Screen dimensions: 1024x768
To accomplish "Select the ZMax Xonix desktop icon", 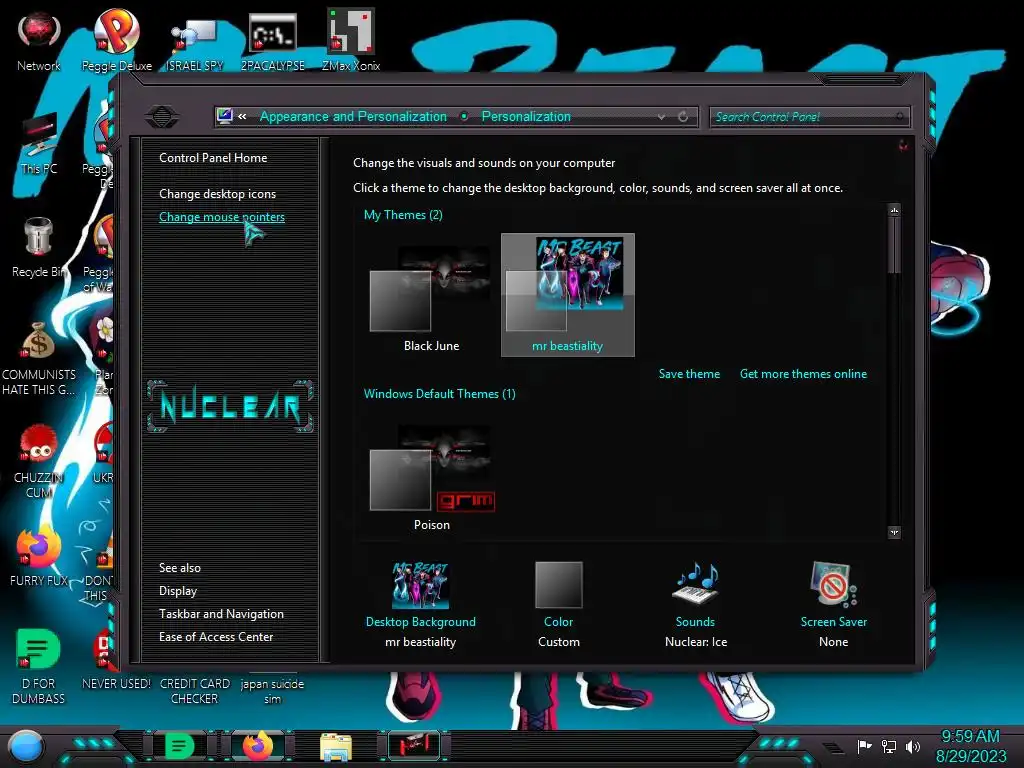I will pyautogui.click(x=351, y=40).
